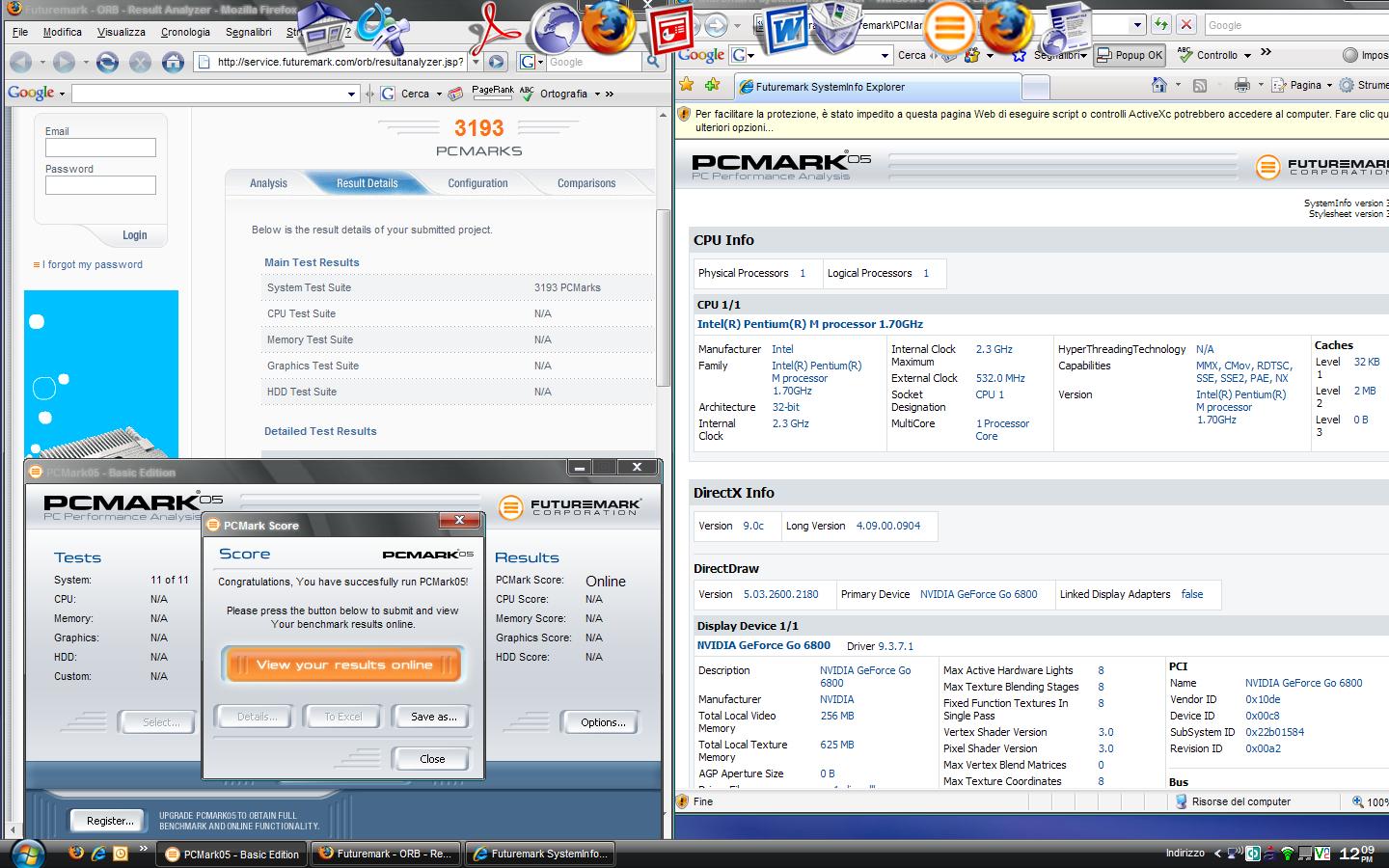Toggle Popup OK button in IE Google toolbar

(x=1130, y=55)
